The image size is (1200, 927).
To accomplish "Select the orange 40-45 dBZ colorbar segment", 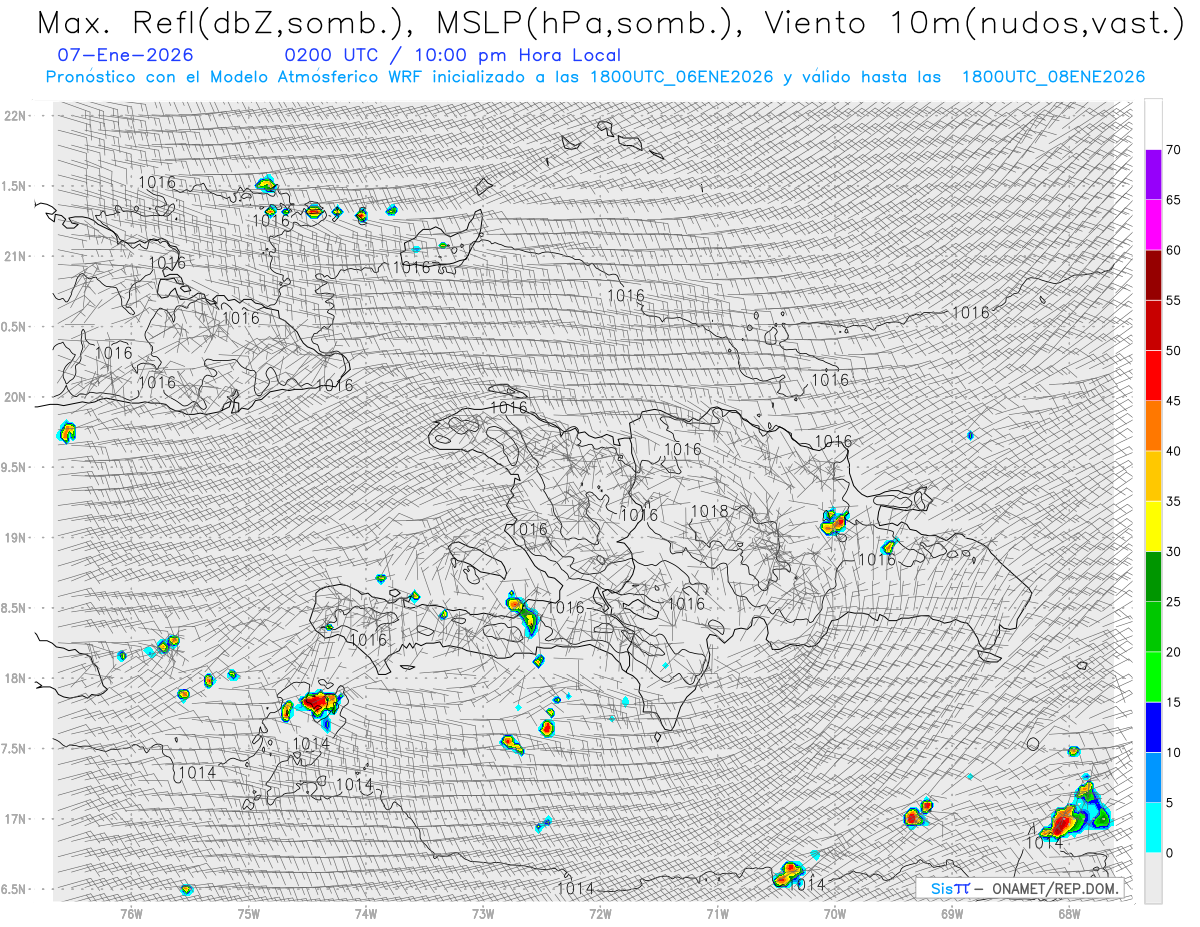I will 1153,426.
